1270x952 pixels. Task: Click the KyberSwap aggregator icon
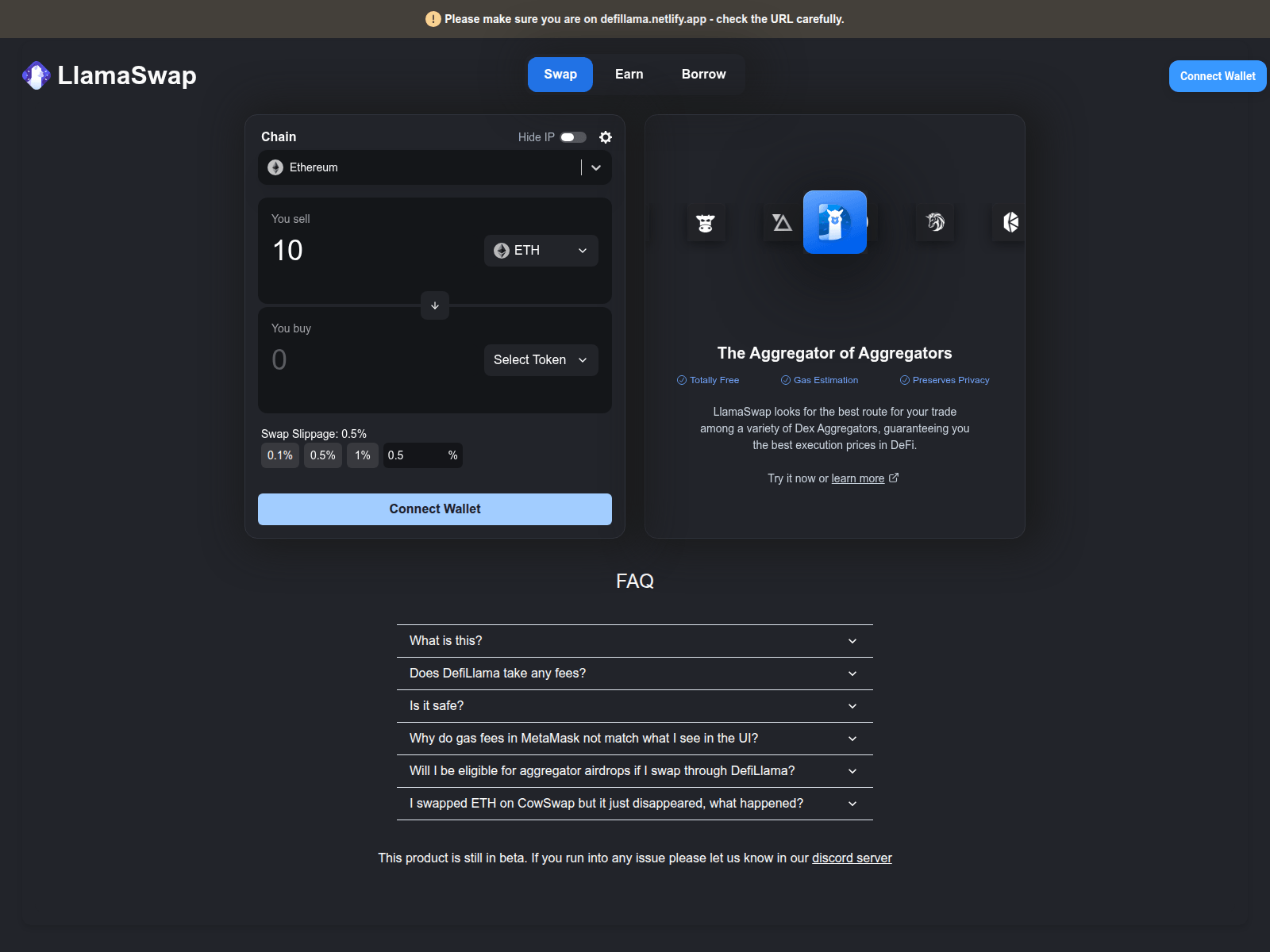click(x=1010, y=222)
